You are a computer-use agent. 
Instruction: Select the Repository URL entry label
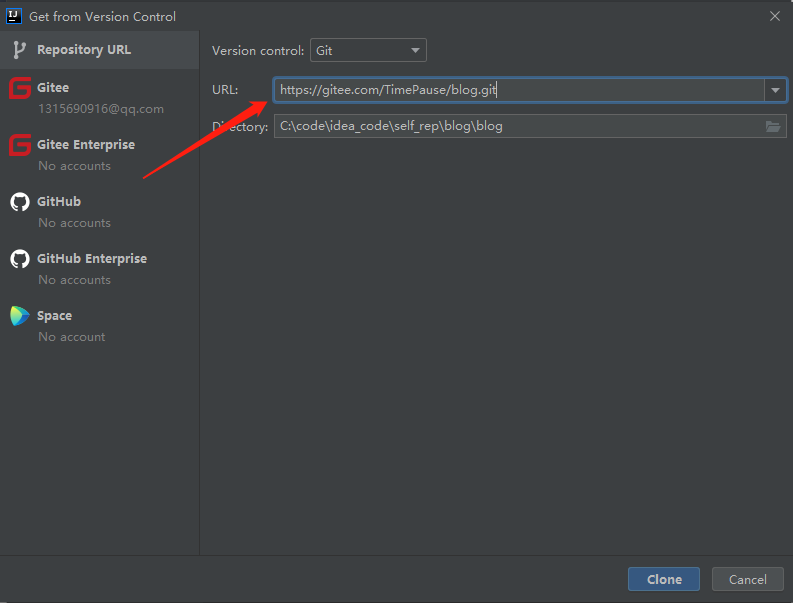84,50
